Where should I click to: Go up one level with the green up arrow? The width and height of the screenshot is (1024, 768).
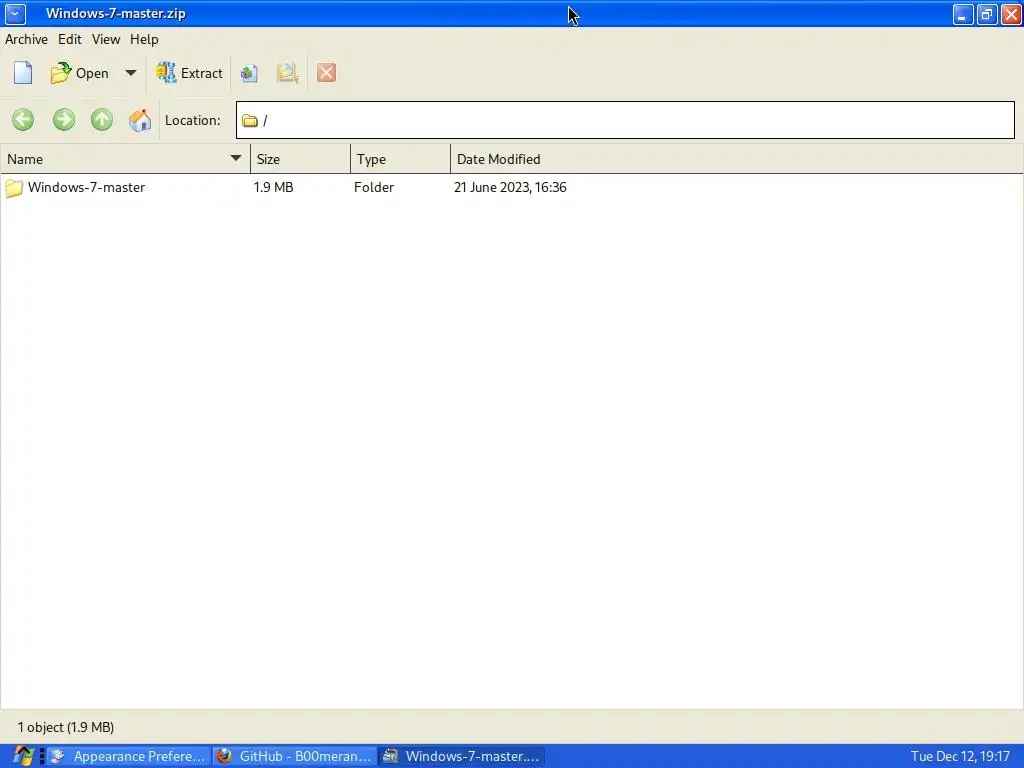(102, 120)
